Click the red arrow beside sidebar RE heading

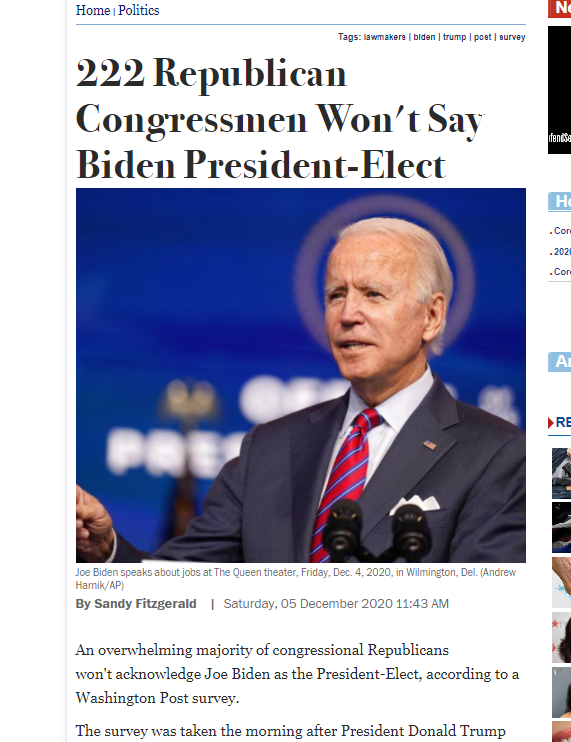click(551, 422)
